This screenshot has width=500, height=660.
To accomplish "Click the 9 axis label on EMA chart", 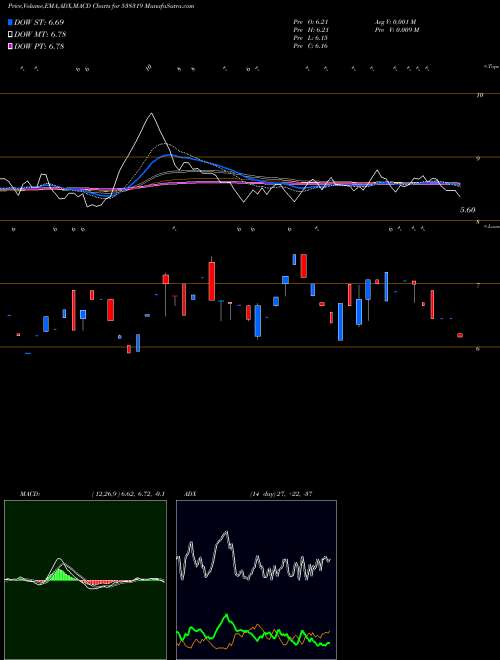I will [478, 159].
